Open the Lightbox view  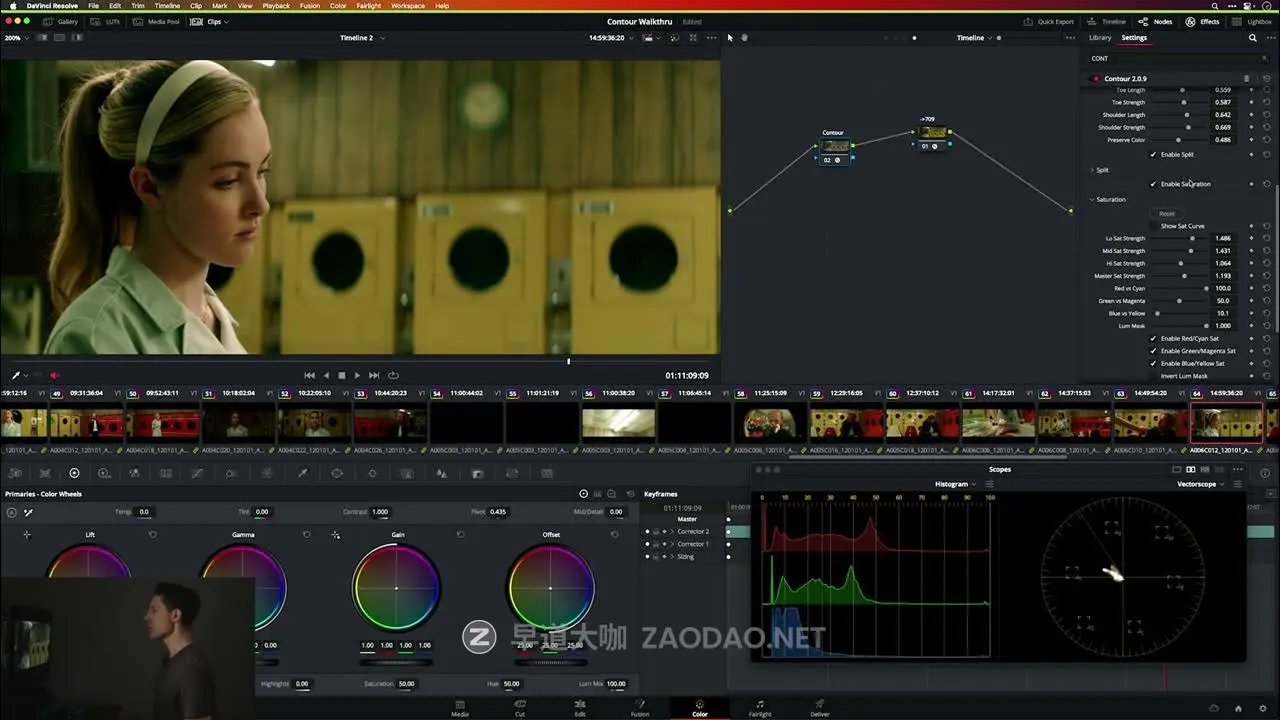click(1253, 21)
